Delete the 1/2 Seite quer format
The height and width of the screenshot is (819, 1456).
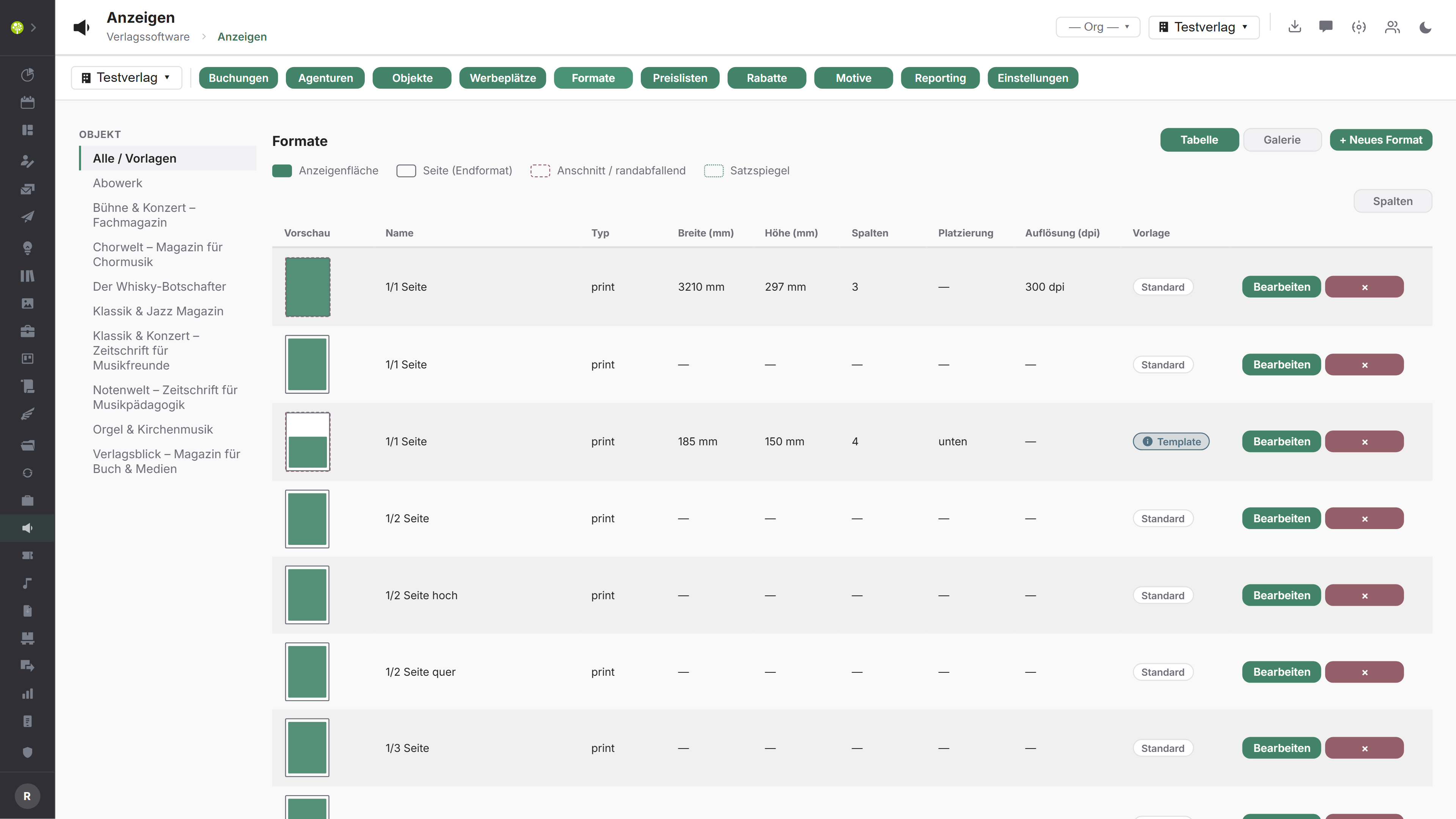1364,672
